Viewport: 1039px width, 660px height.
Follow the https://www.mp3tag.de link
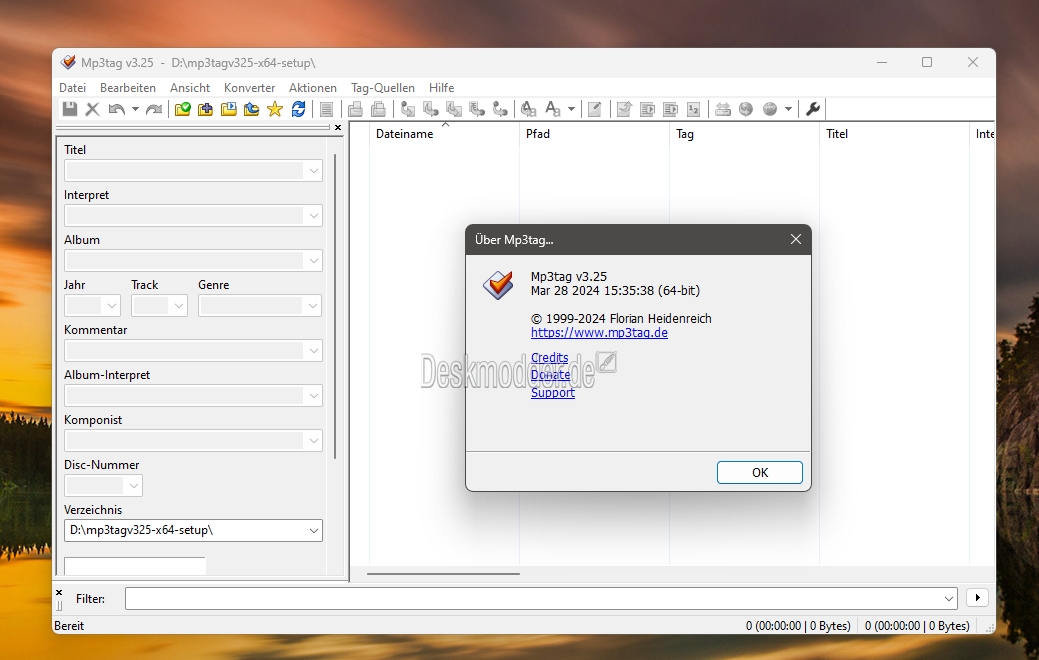click(x=599, y=333)
